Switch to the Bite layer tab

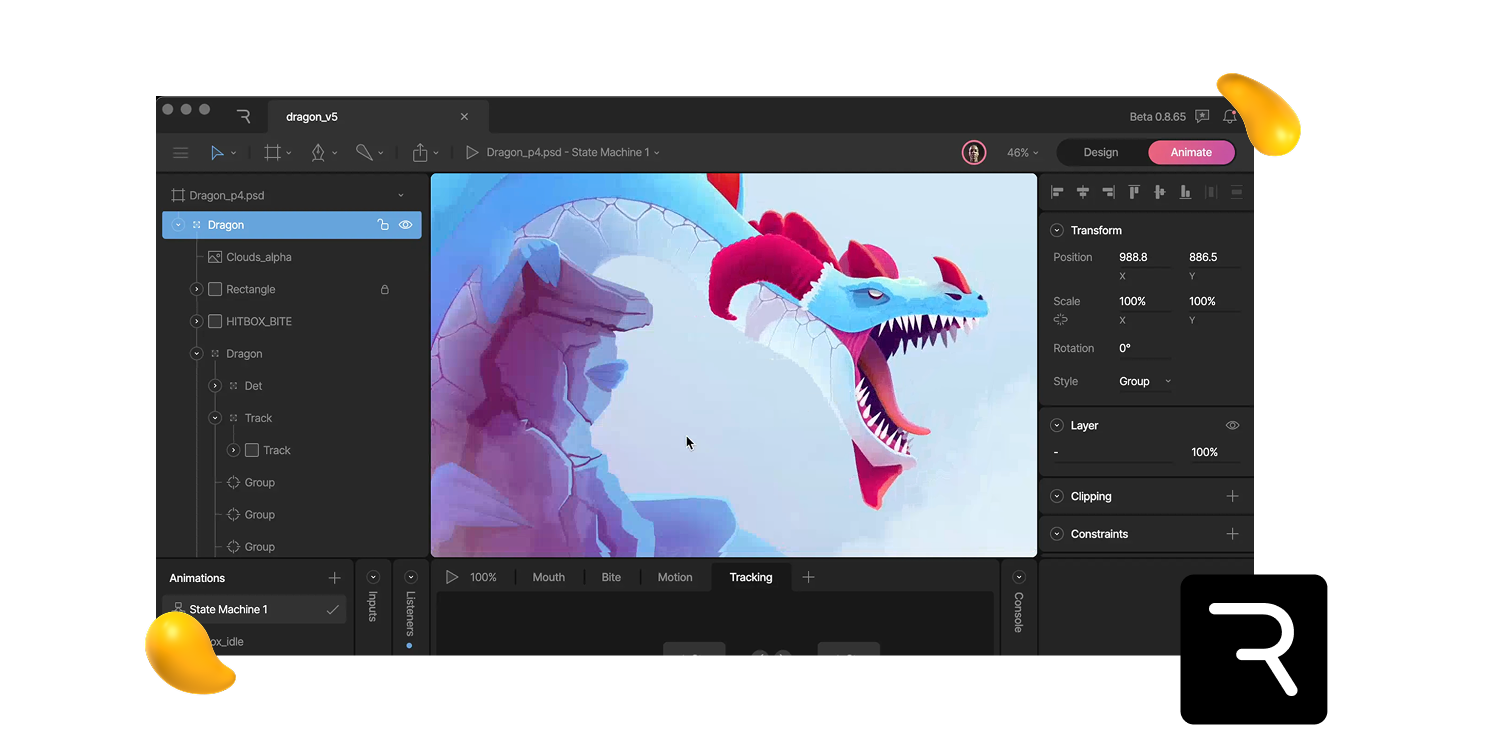tap(611, 577)
